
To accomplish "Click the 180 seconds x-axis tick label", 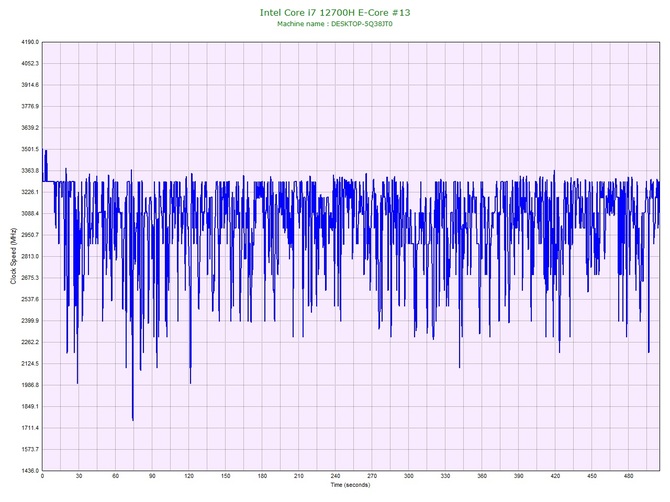I will [x=262, y=476].
